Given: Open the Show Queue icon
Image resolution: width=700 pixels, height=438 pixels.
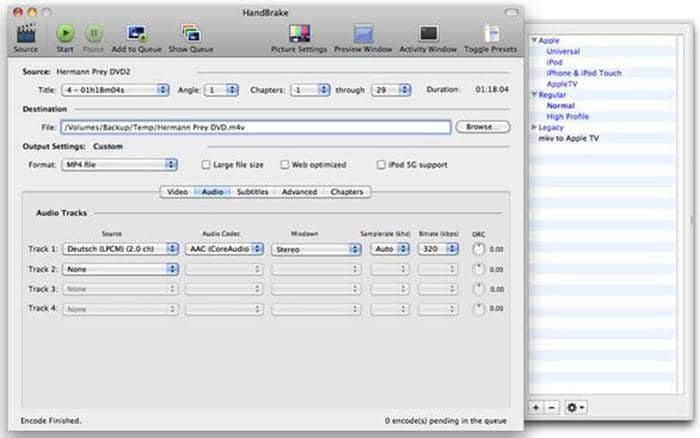Looking at the screenshot, I should tap(190, 33).
